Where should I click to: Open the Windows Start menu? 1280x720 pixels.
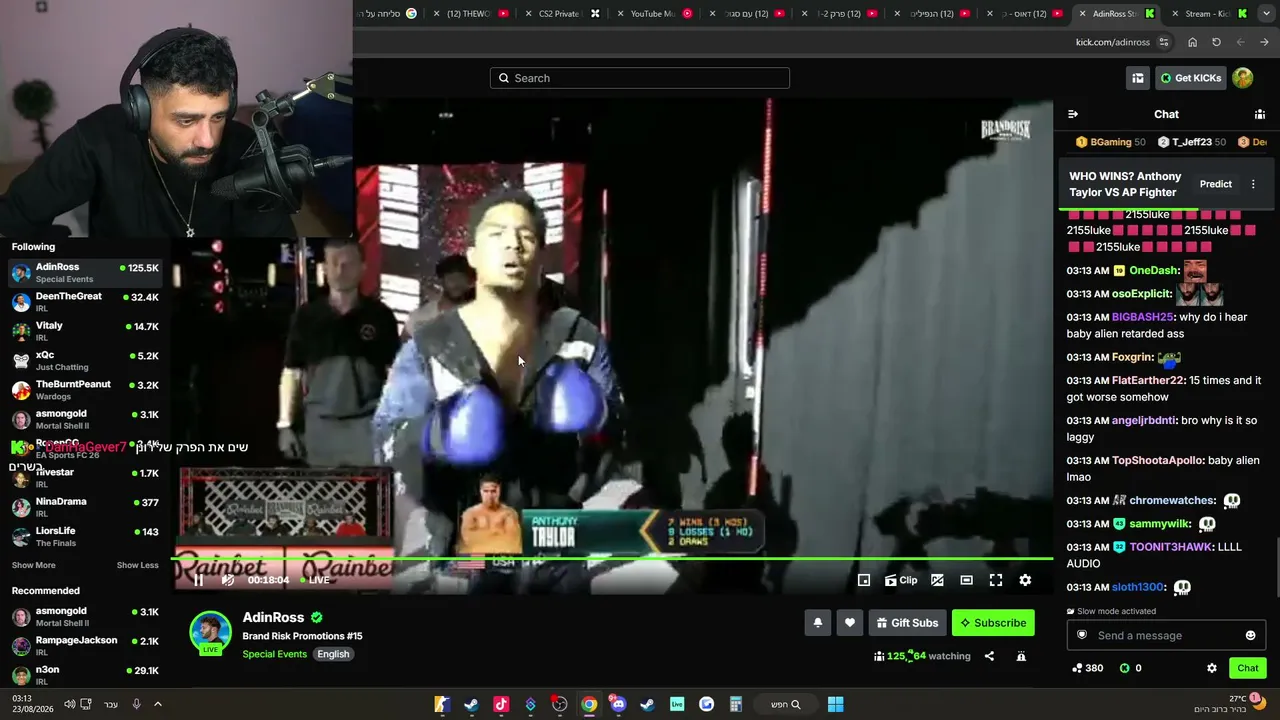(836, 704)
